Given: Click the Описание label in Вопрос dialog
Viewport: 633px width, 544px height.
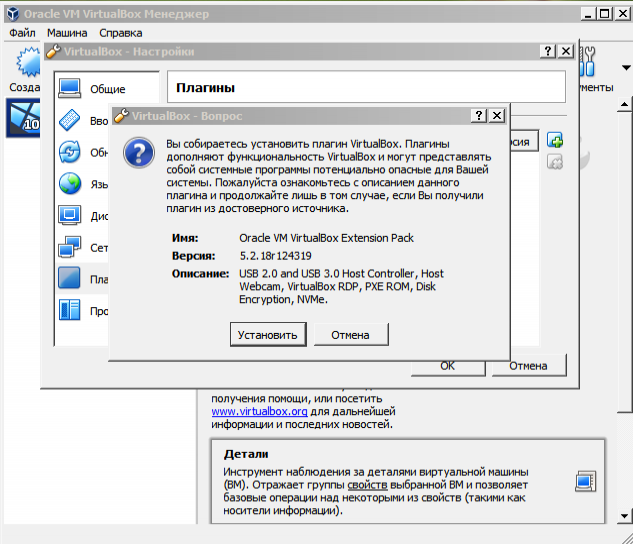Looking at the screenshot, I should pos(200,274).
